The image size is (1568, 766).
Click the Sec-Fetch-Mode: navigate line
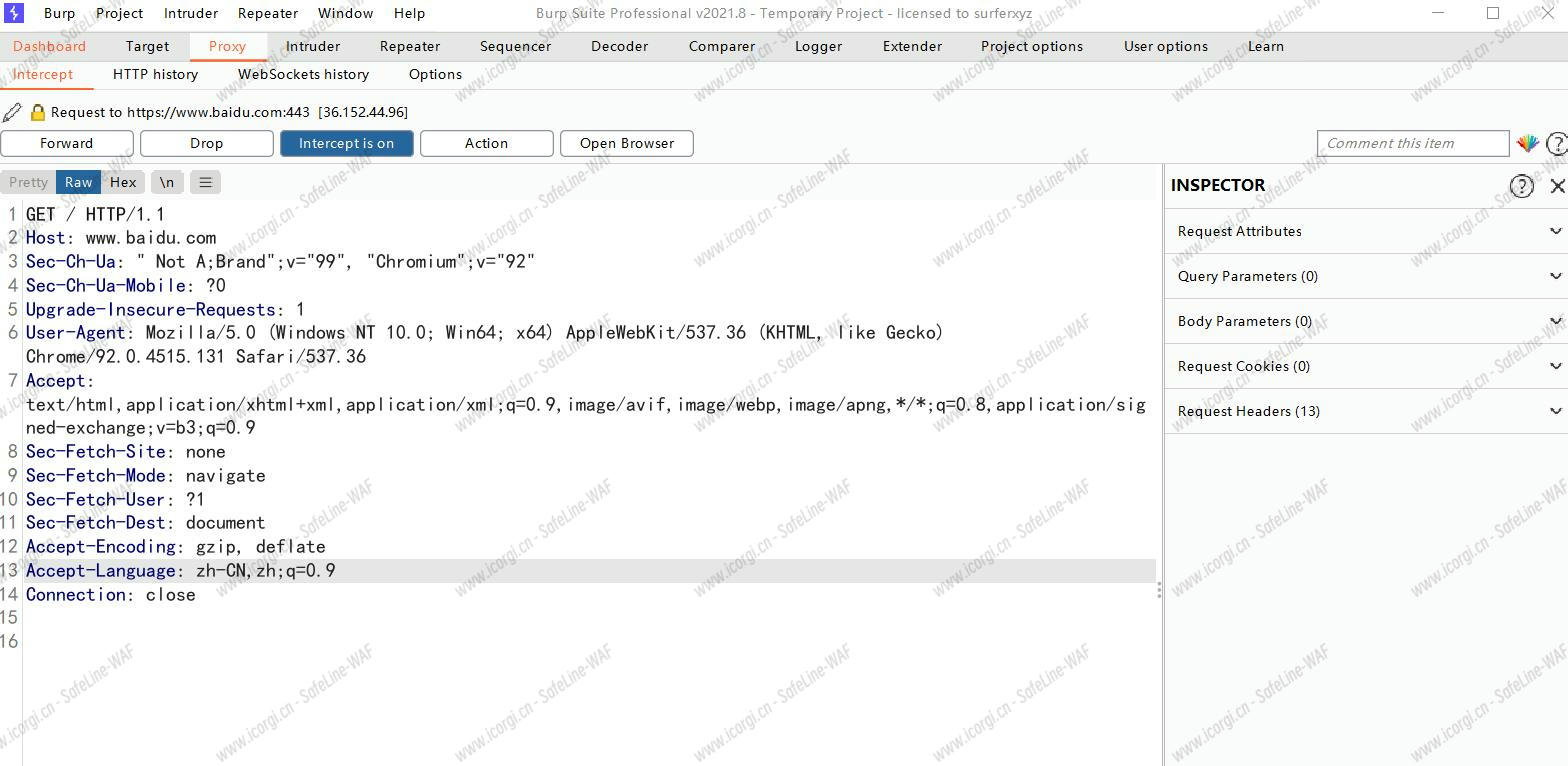point(145,476)
